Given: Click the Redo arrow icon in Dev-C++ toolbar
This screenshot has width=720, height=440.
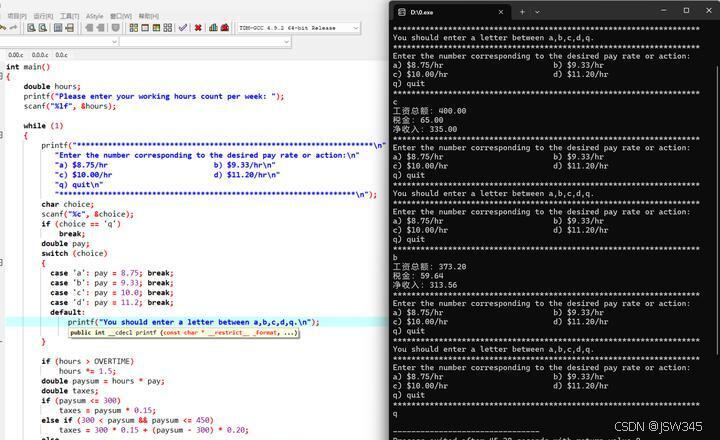Looking at the screenshot, I should pyautogui.click(x=13, y=28).
